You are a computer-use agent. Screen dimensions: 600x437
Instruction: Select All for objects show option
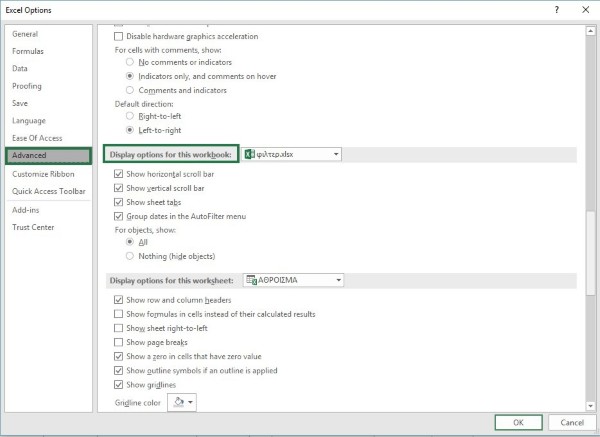click(130, 242)
